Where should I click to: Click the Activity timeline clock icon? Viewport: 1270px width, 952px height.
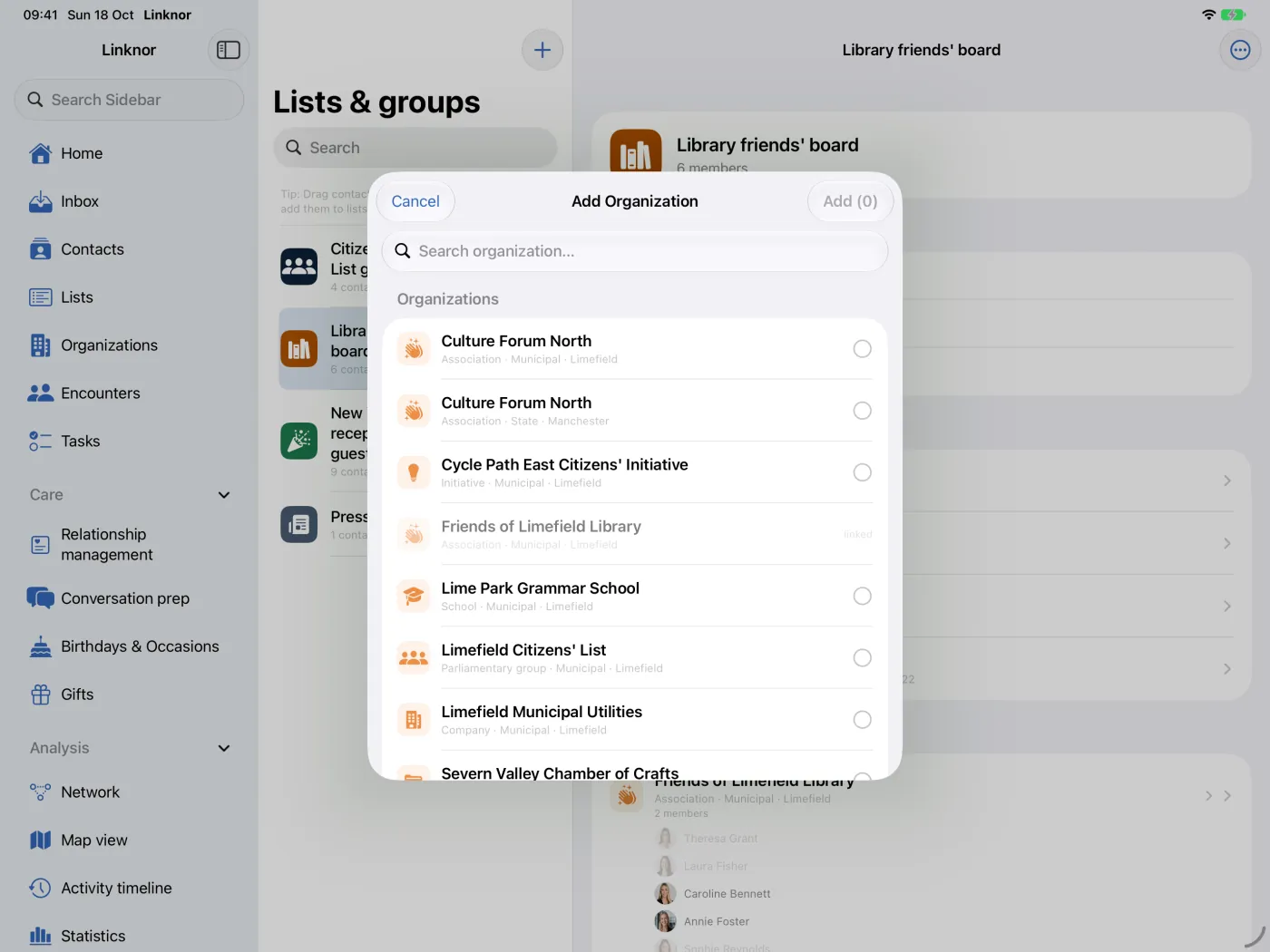41,889
